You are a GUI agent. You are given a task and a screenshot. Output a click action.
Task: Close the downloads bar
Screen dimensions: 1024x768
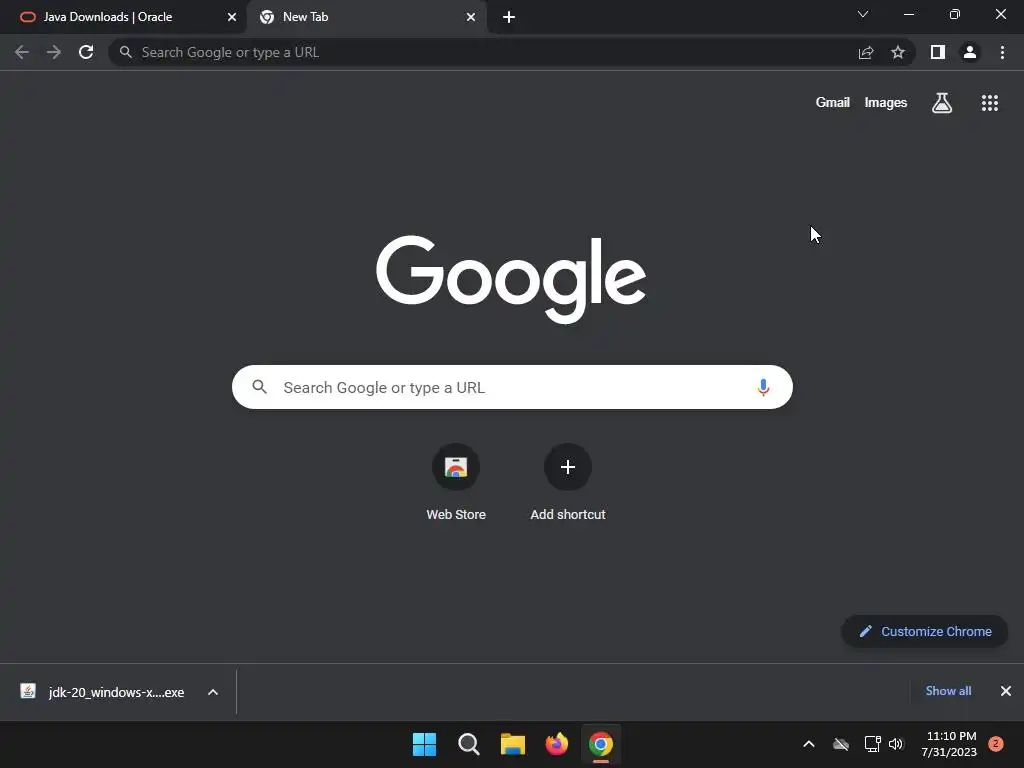coord(1006,691)
